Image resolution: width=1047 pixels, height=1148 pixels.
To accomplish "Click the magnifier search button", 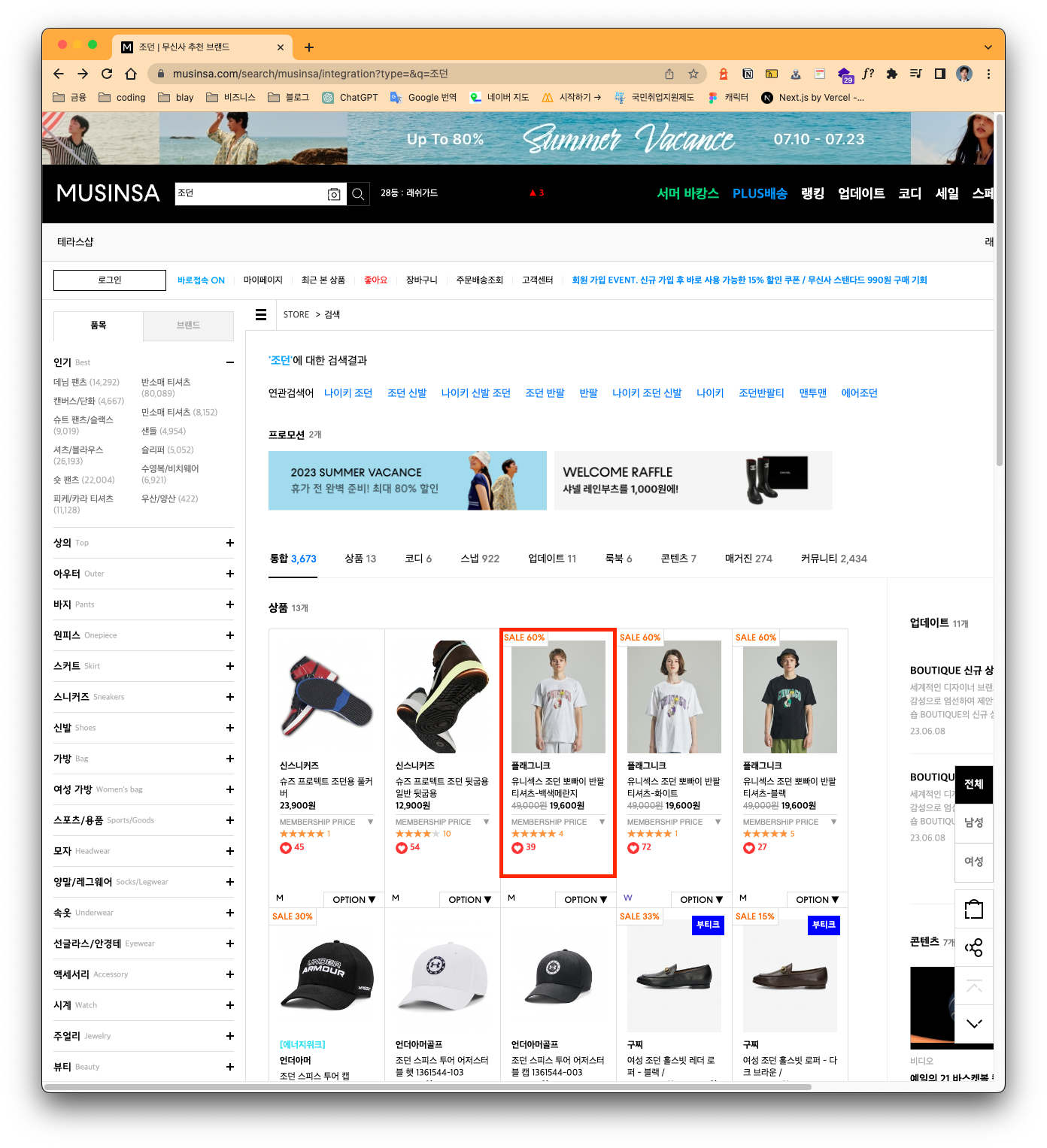I will [358, 194].
